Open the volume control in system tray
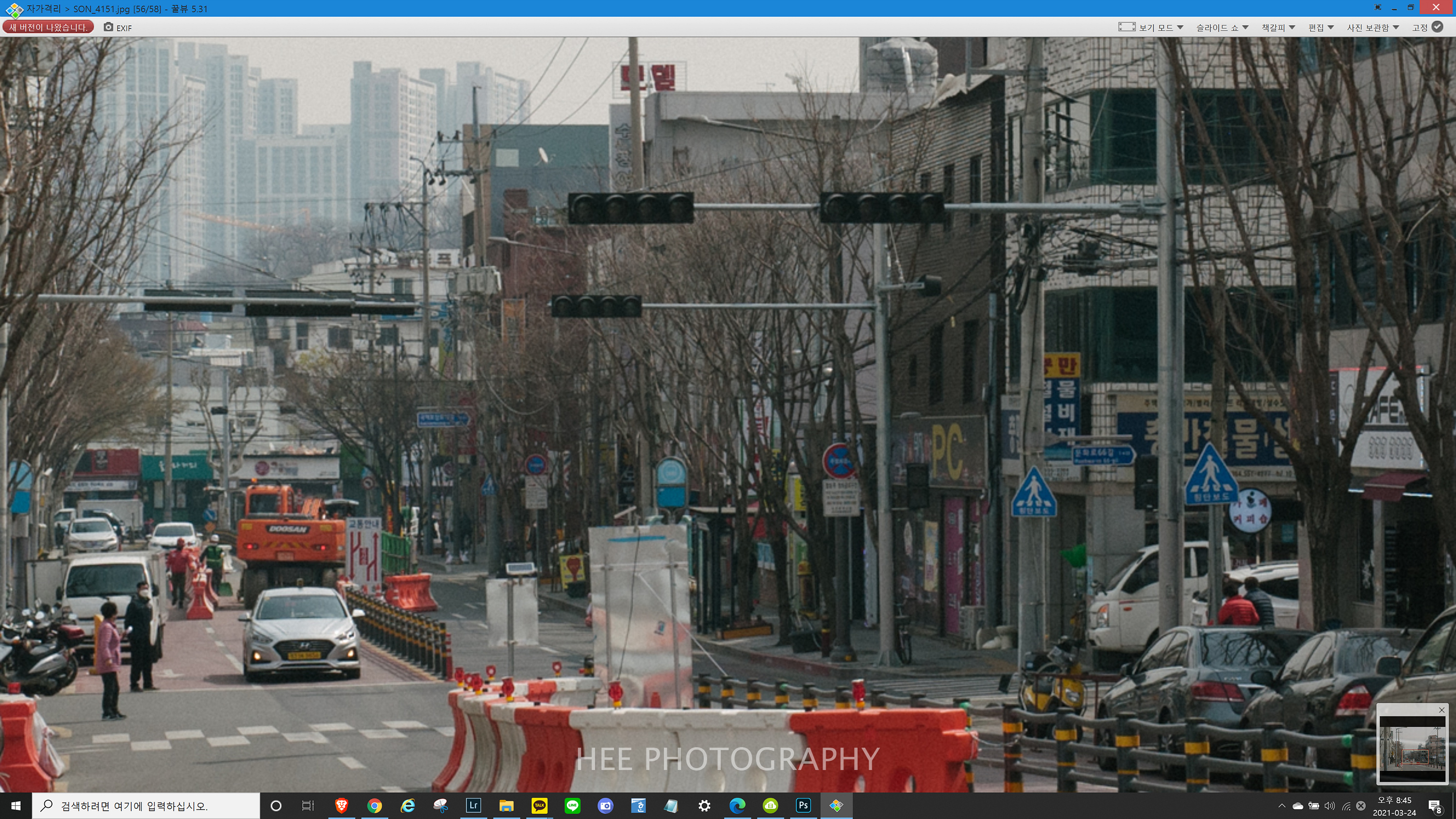 (x=1329, y=806)
